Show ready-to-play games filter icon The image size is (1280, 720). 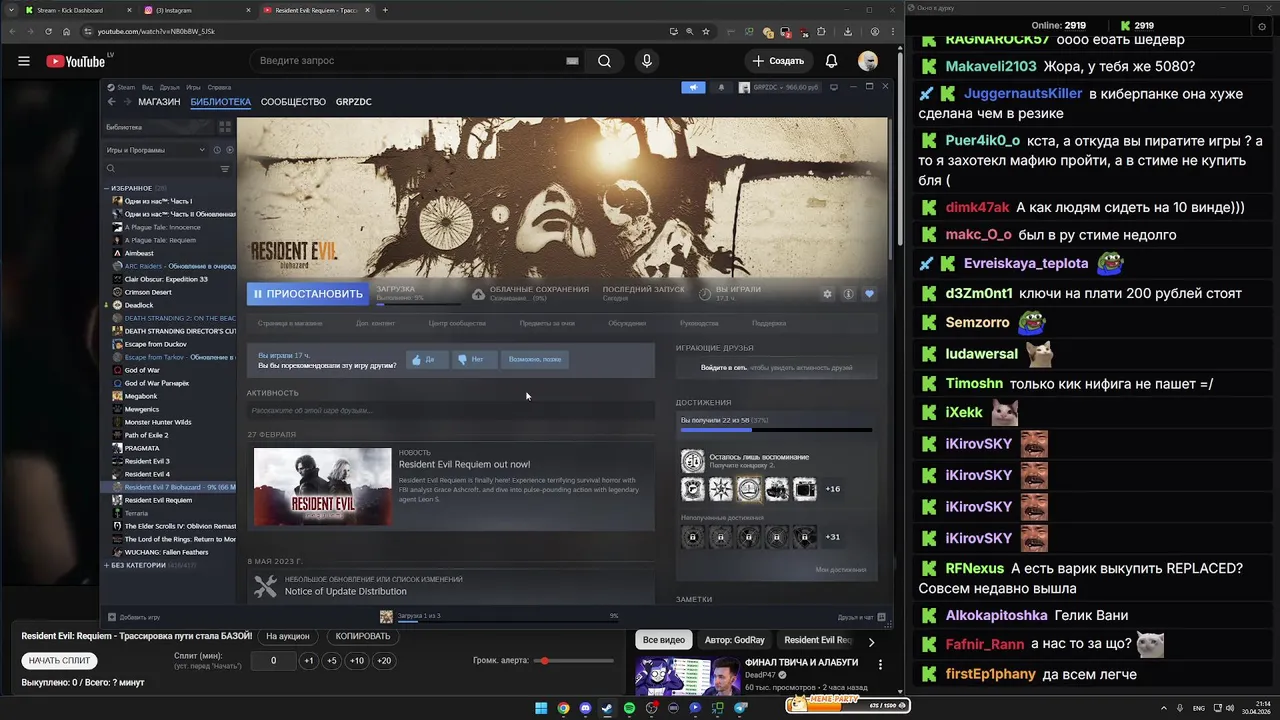pyautogui.click(x=229, y=150)
